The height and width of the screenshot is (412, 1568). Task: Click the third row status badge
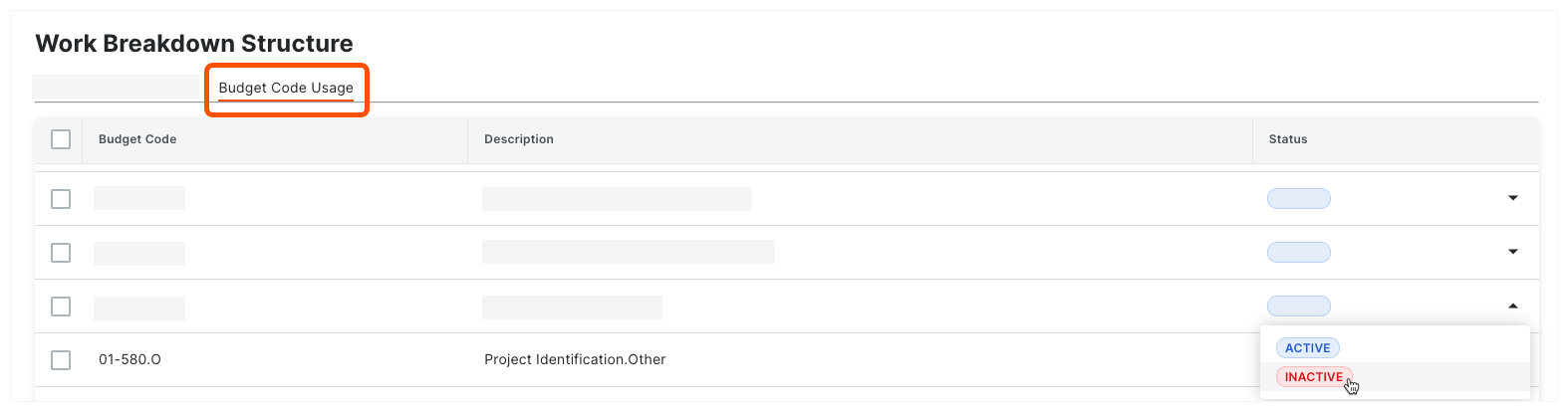pos(1298,306)
